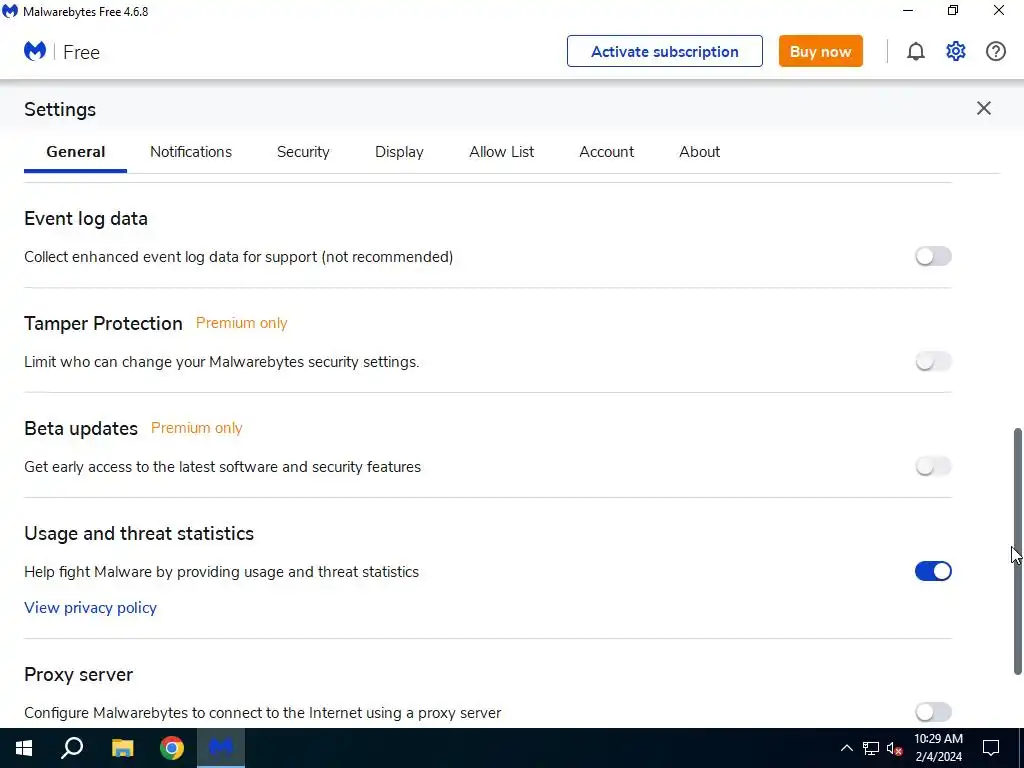Open the taskbar search magnifier
1024x768 pixels.
pos(72,748)
